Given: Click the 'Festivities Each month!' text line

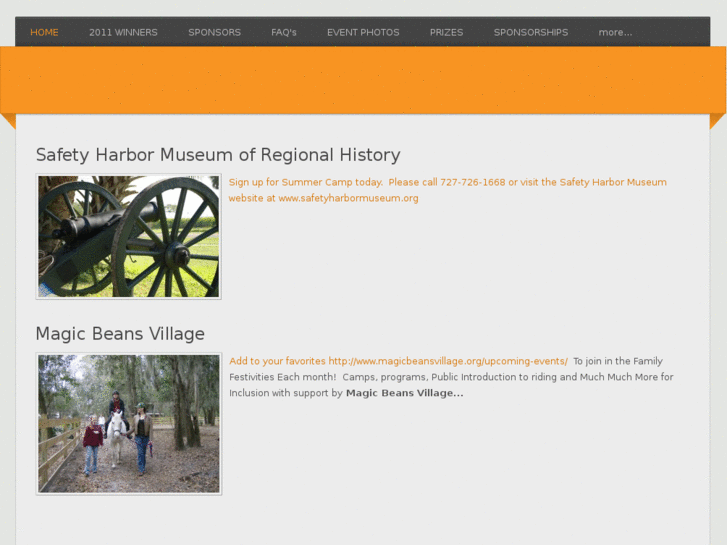Looking at the screenshot, I should tap(451, 377).
